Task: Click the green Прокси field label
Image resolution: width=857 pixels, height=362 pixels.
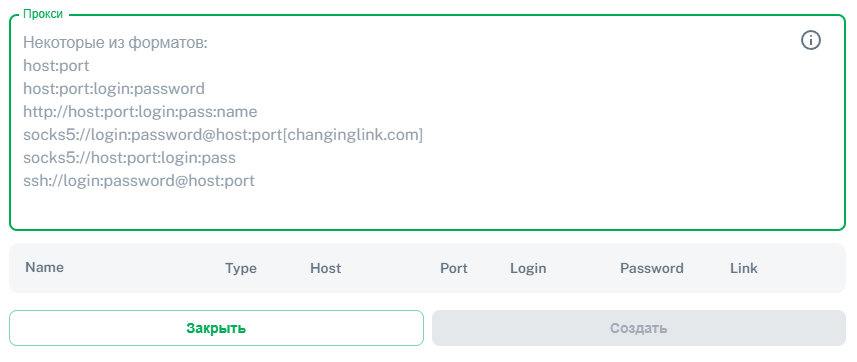Action: tap(43, 14)
